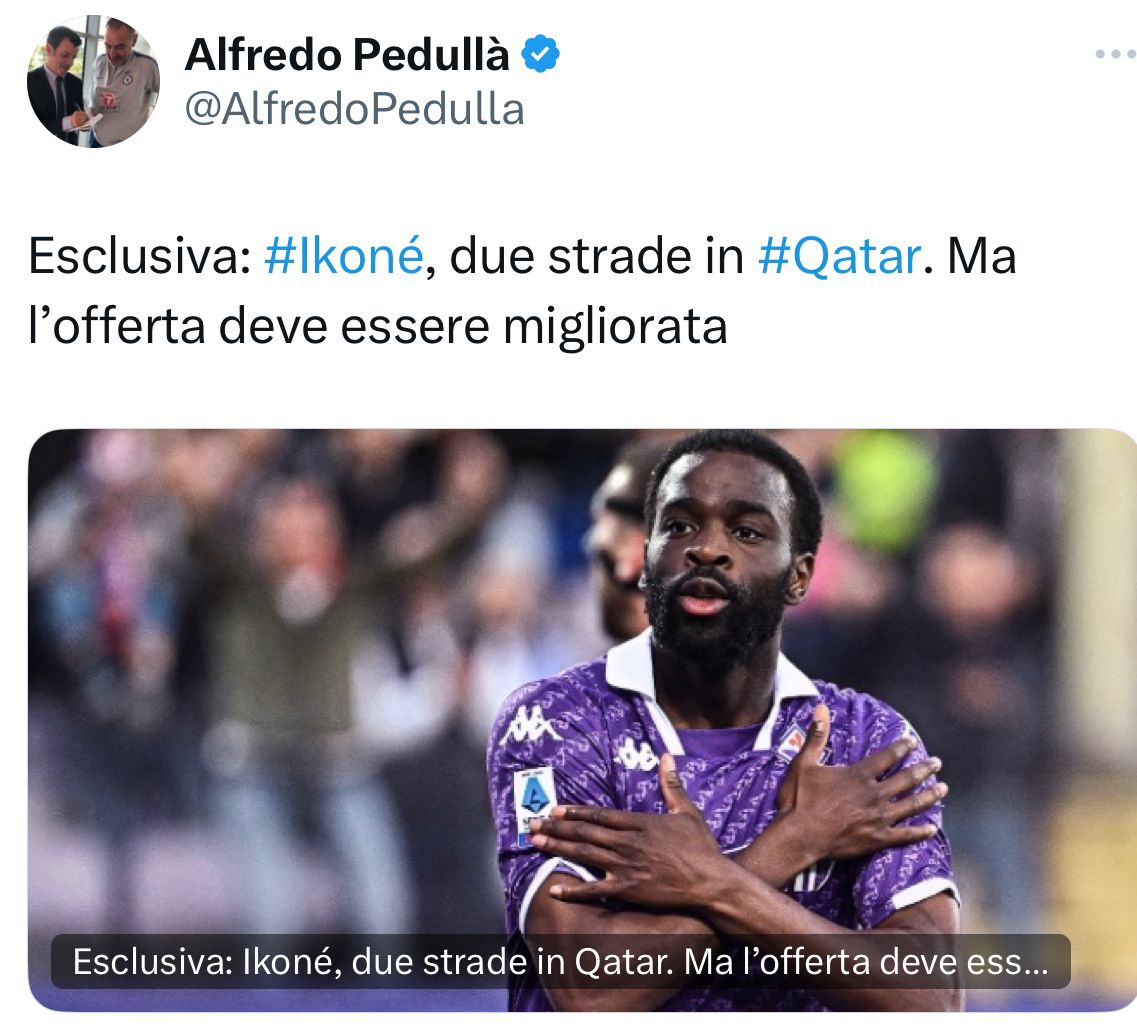Select the Alfredo Pedullà display name
The height and width of the screenshot is (1024, 1137).
[x=347, y=54]
